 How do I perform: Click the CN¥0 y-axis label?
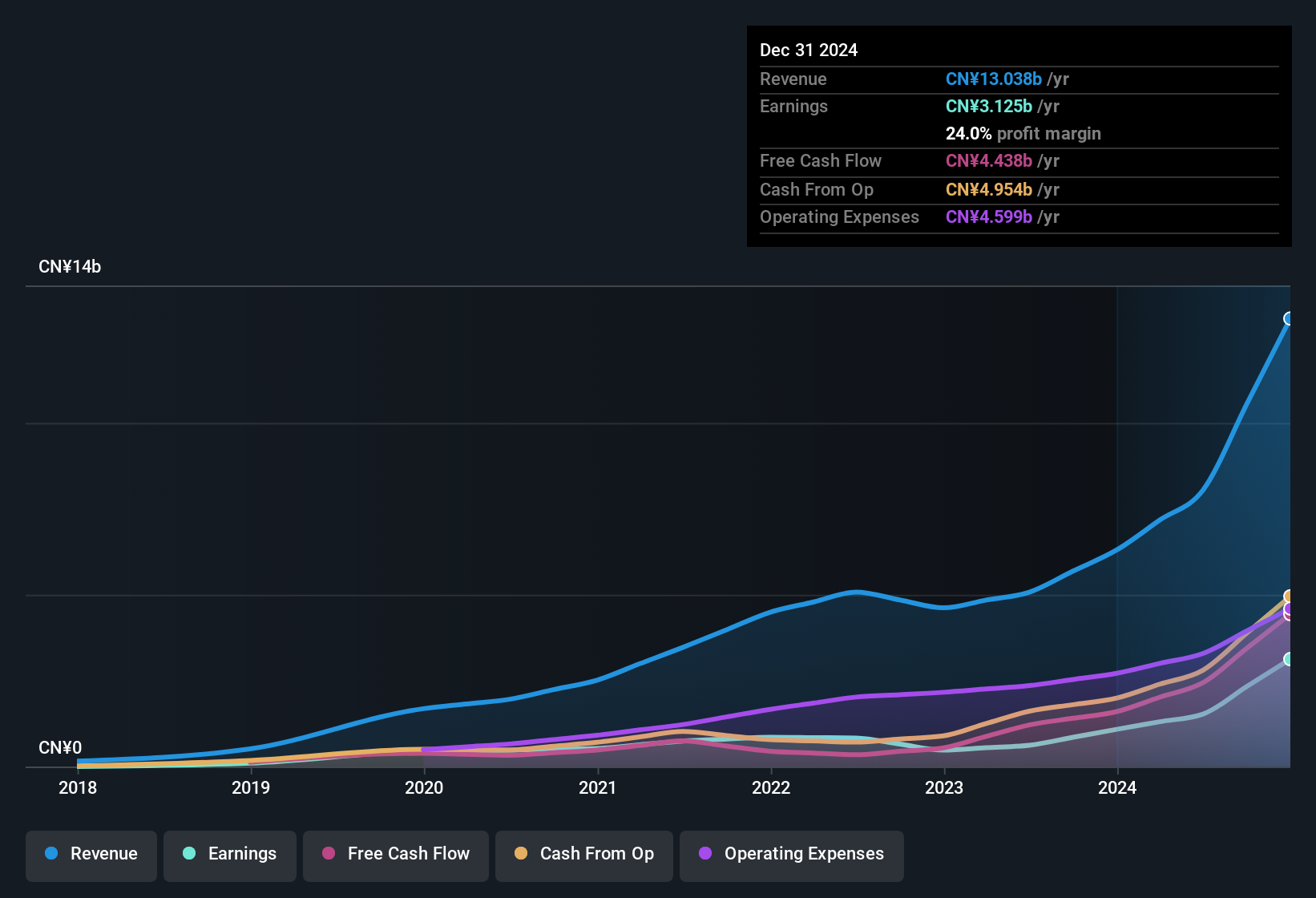pos(60,748)
